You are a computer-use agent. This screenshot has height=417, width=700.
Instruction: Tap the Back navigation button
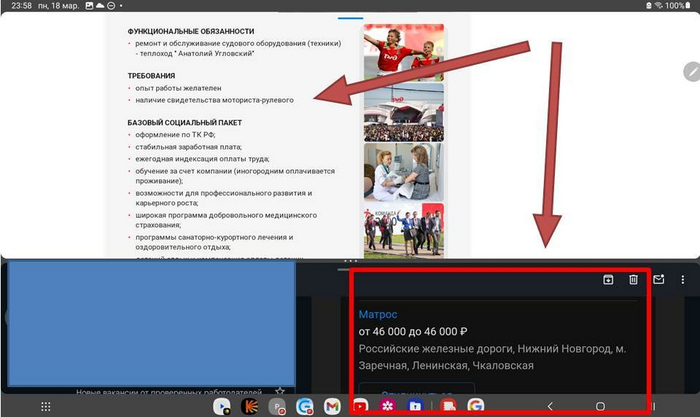click(x=550, y=406)
